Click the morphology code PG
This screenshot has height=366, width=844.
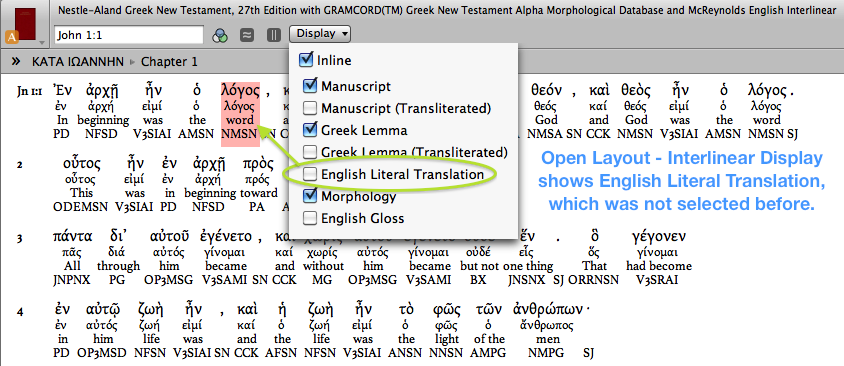(117, 280)
